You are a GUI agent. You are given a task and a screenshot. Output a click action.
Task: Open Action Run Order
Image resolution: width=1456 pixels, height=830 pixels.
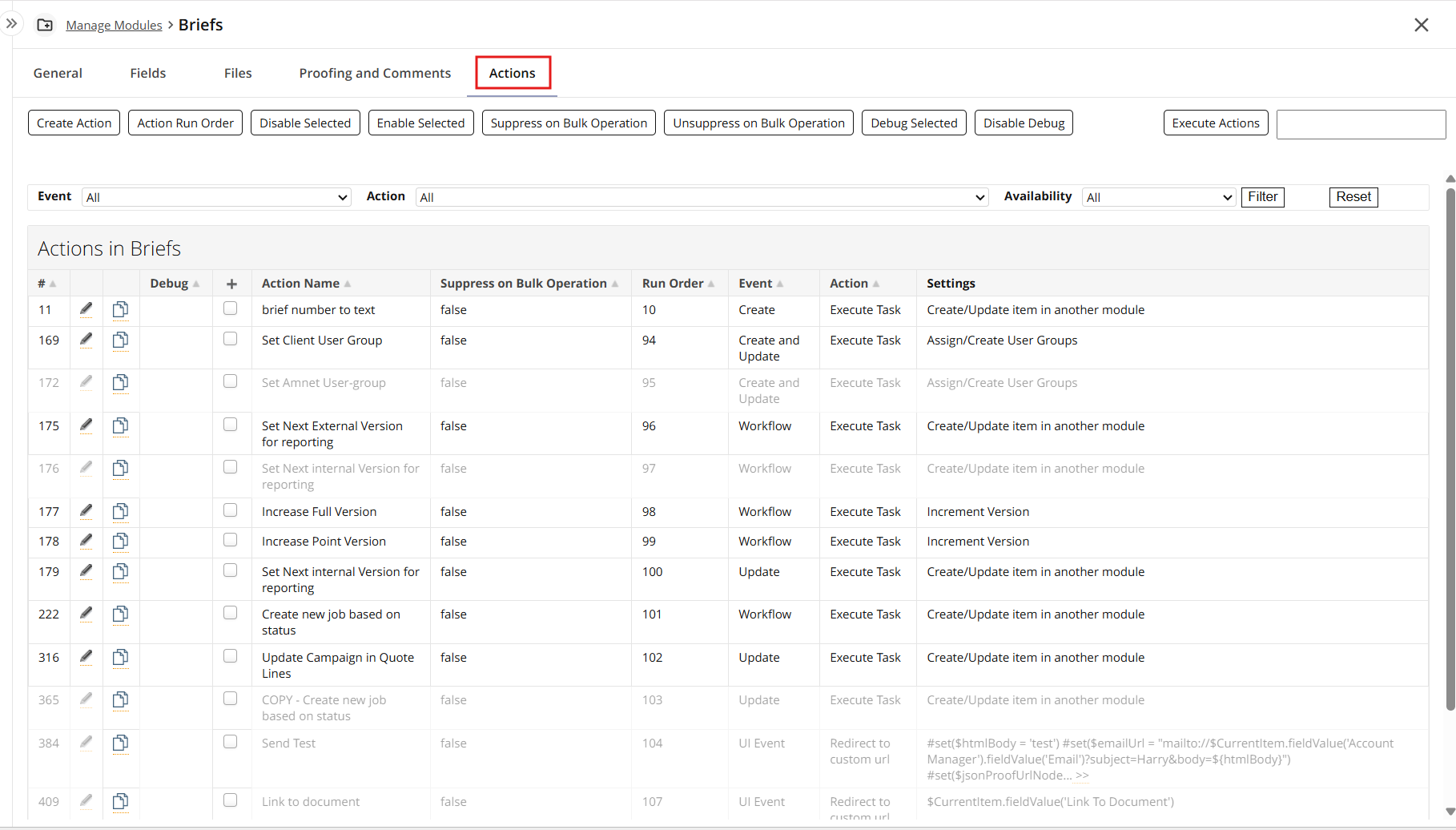pyautogui.click(x=185, y=123)
